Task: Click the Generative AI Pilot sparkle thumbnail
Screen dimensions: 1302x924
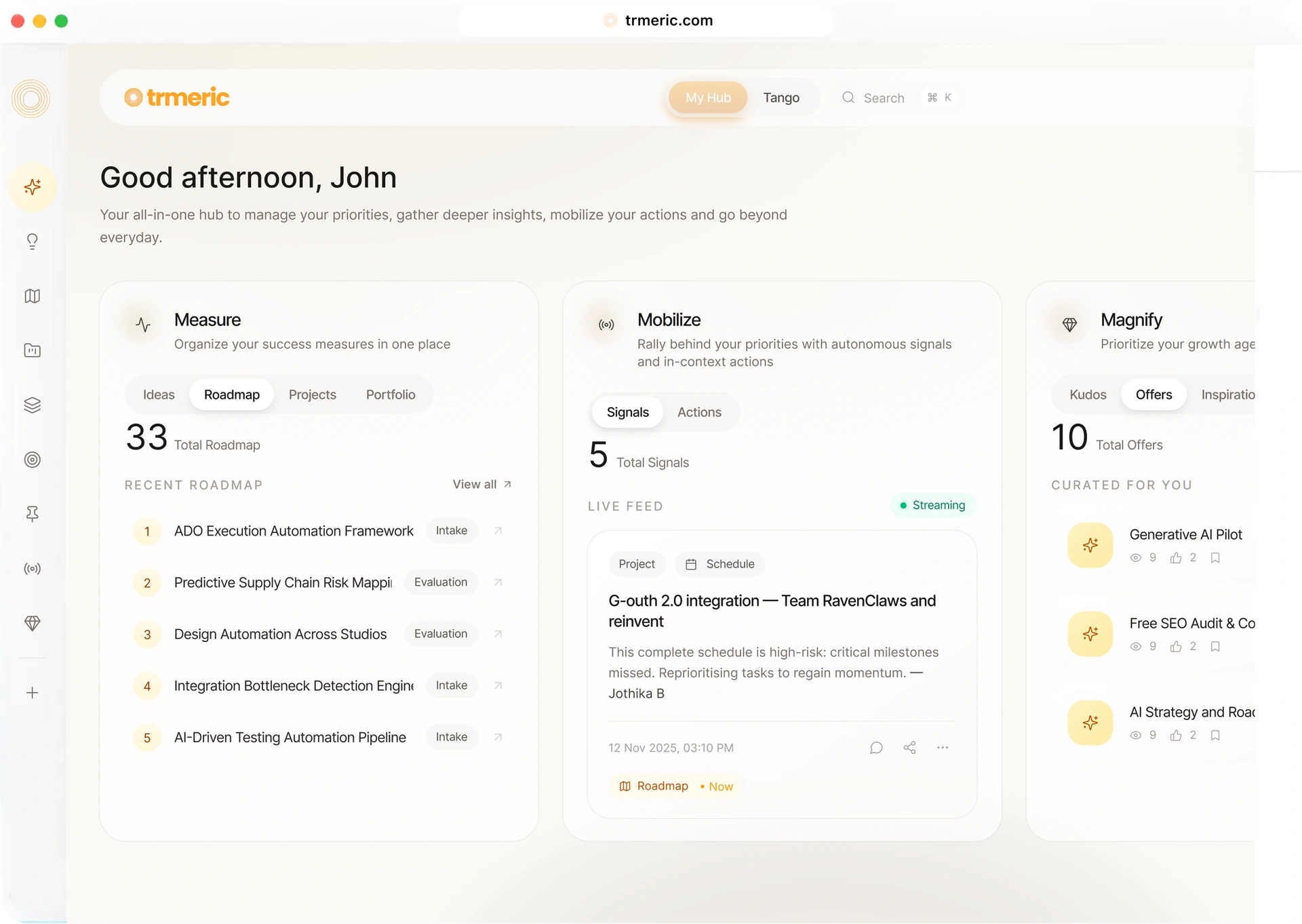Action: tap(1090, 545)
